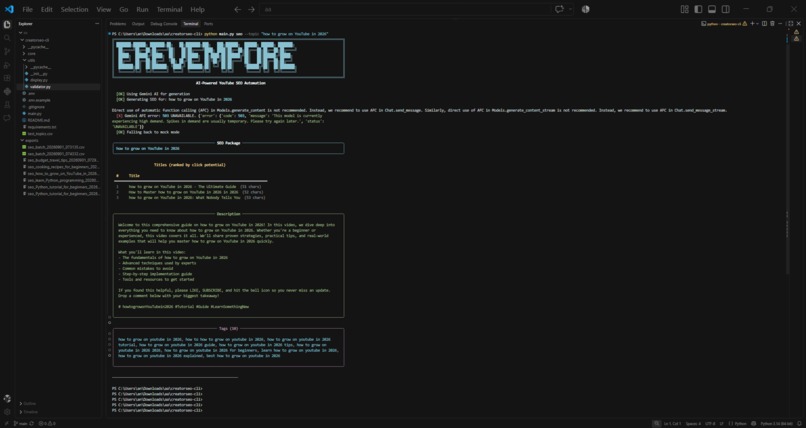Open validator.py in the explorer
806x428 pixels.
click(x=40, y=87)
